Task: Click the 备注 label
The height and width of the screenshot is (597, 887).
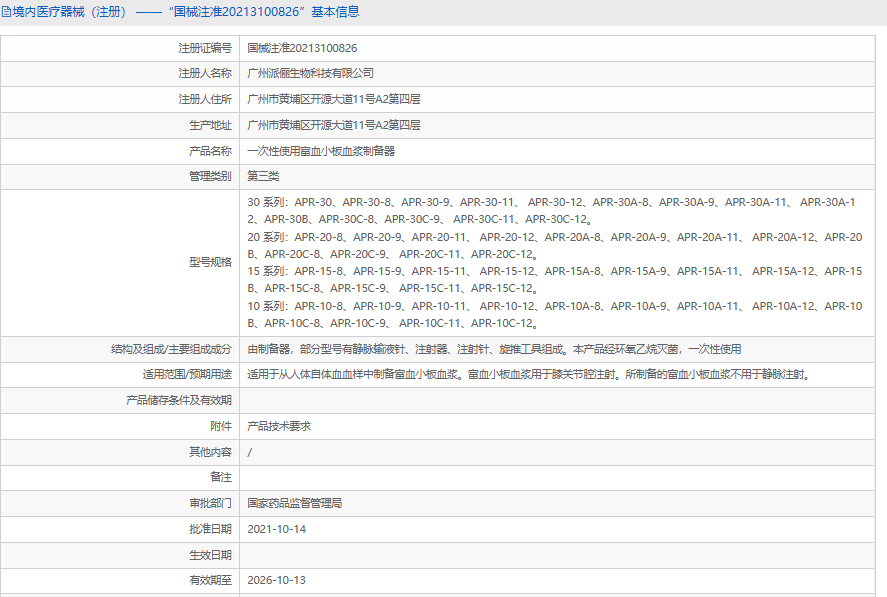Action: [x=221, y=478]
